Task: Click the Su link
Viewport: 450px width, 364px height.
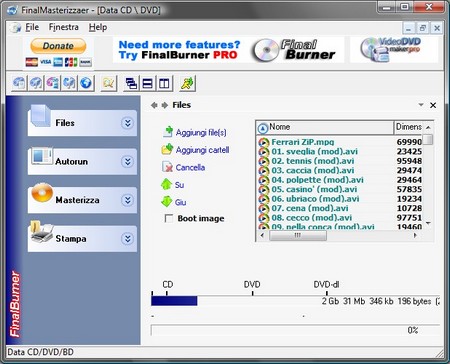Action: [179, 185]
